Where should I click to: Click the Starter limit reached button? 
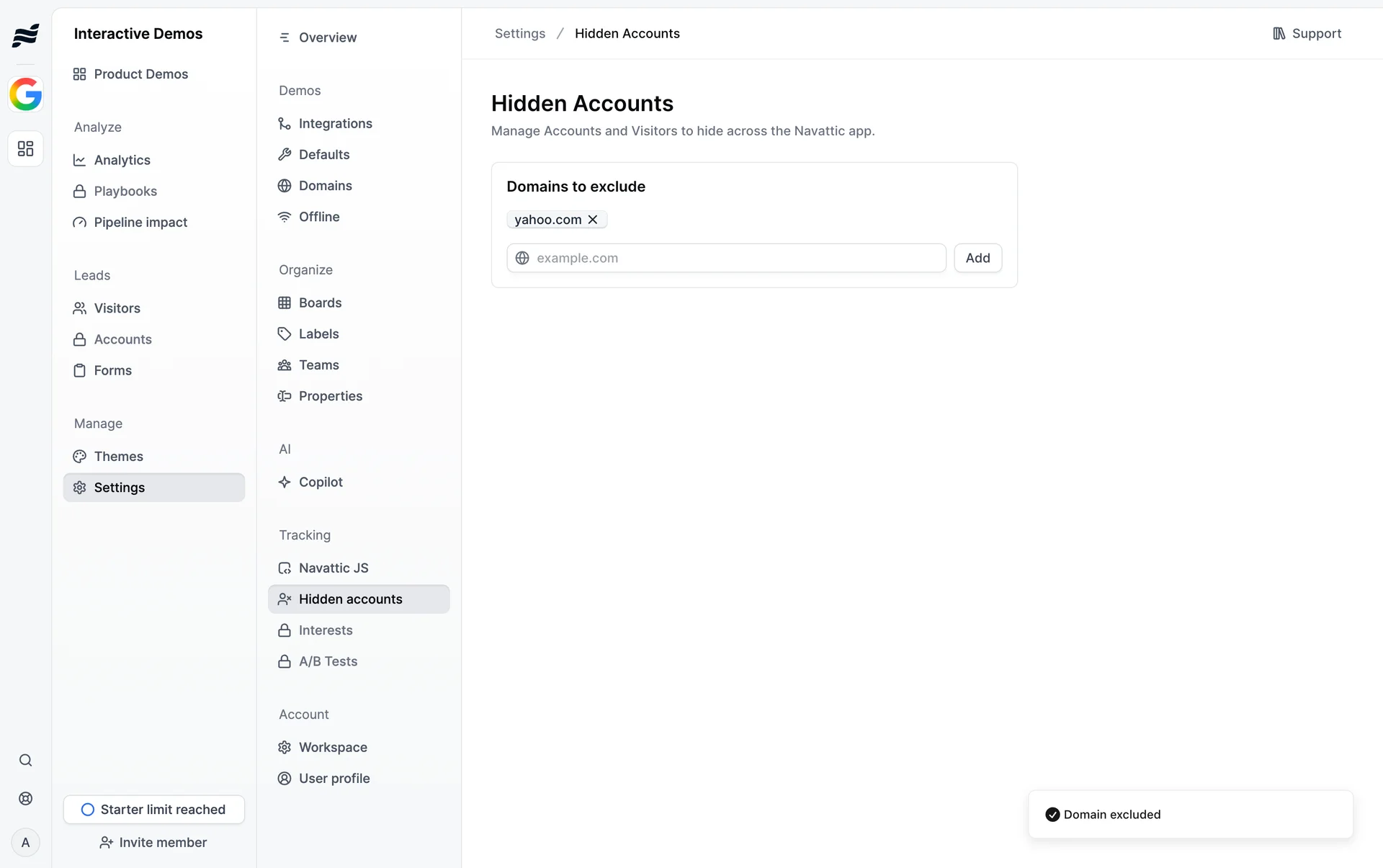pos(154,810)
